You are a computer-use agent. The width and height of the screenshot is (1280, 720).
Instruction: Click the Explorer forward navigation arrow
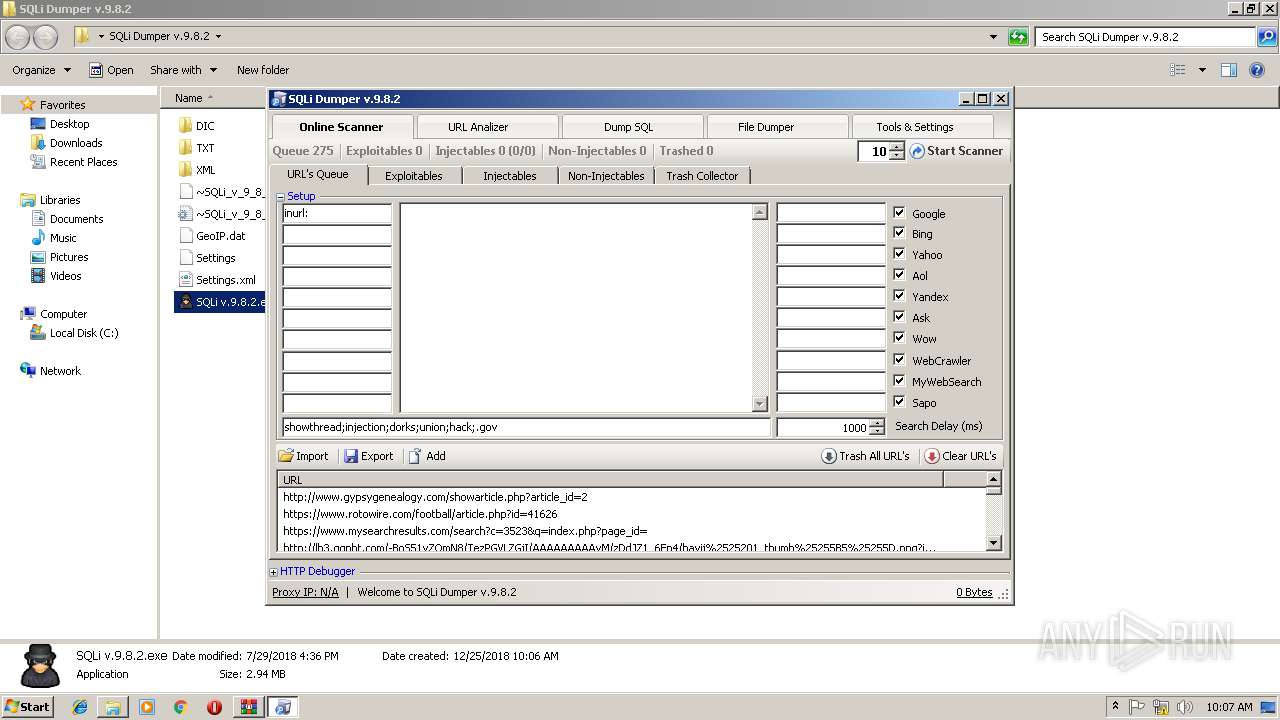(x=46, y=37)
